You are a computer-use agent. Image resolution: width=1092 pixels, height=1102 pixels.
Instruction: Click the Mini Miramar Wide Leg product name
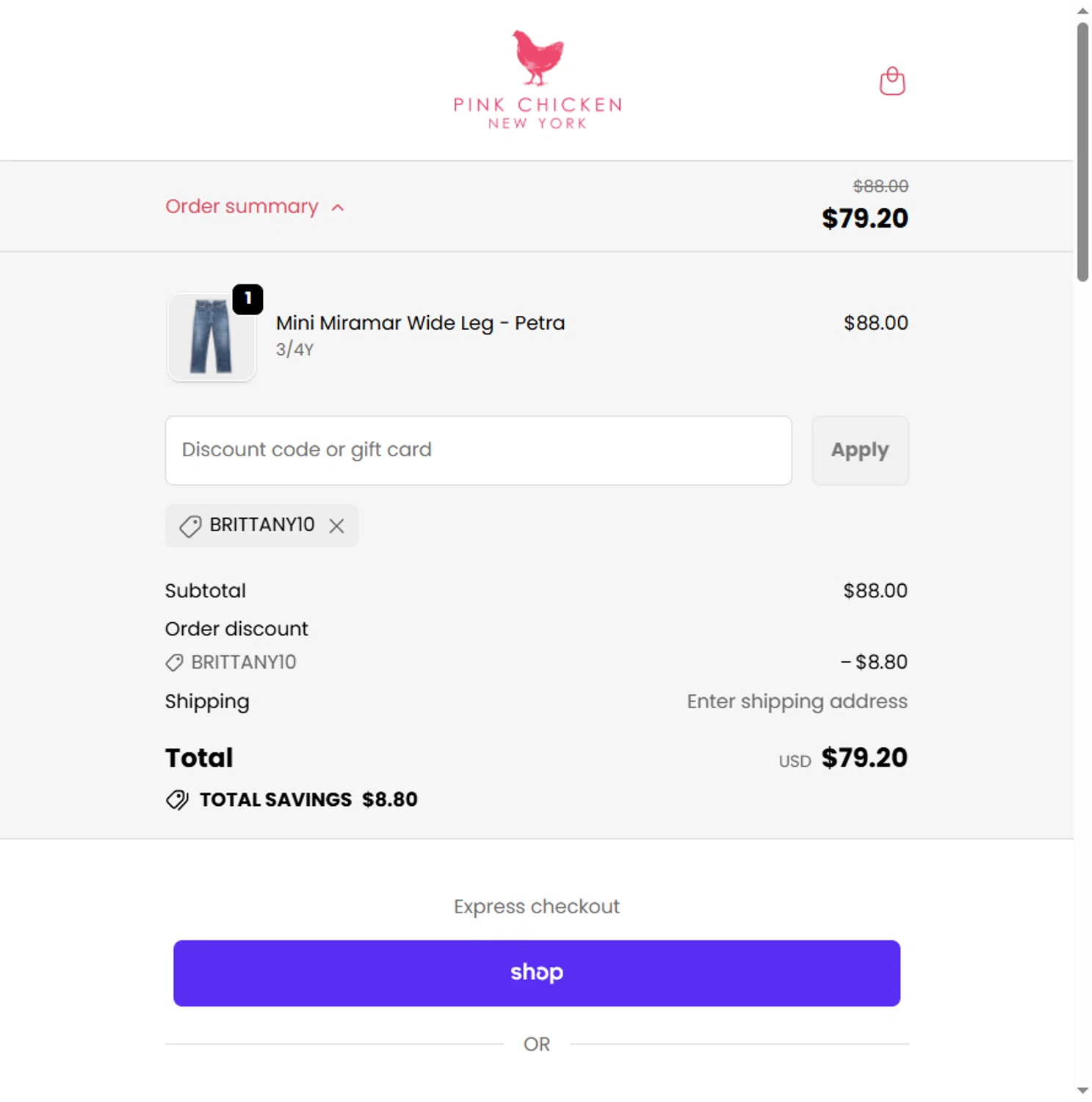coord(420,323)
